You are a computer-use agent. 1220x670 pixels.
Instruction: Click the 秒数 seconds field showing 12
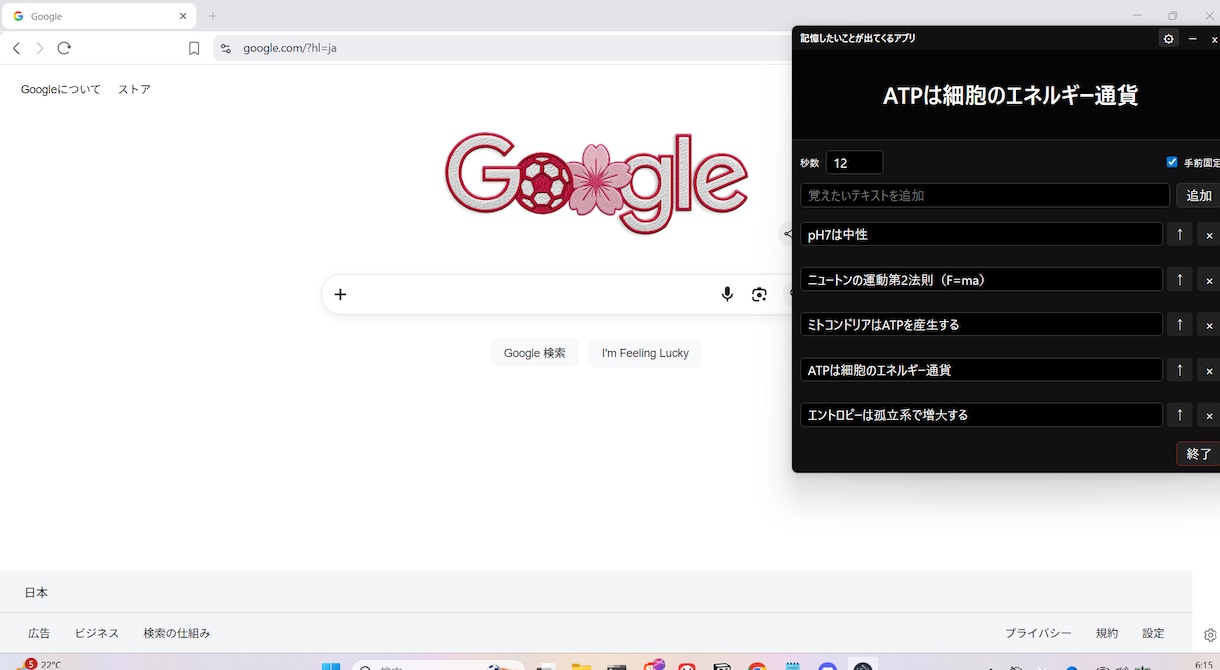point(854,163)
